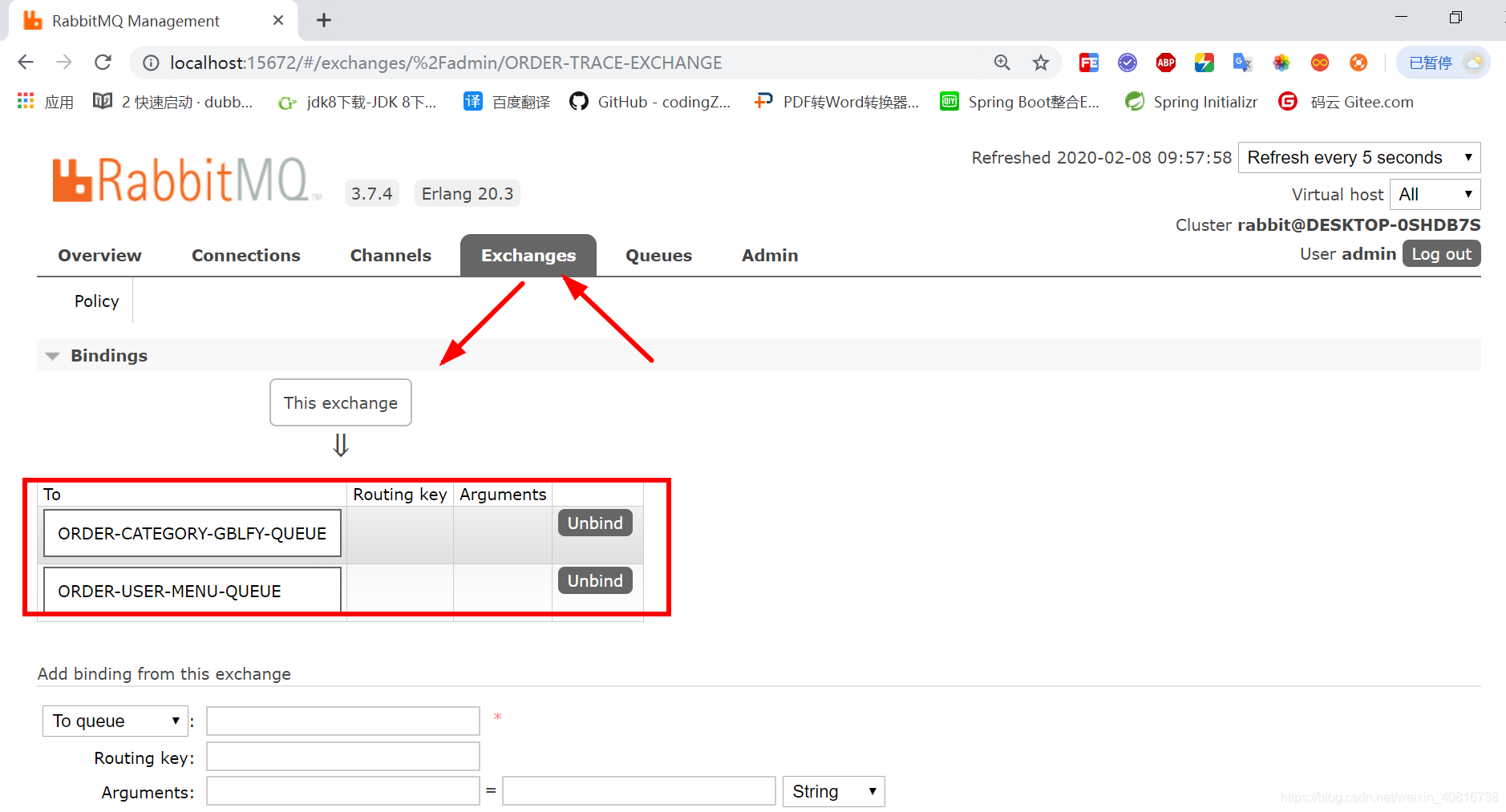Switch to the Queues tab

click(x=658, y=255)
